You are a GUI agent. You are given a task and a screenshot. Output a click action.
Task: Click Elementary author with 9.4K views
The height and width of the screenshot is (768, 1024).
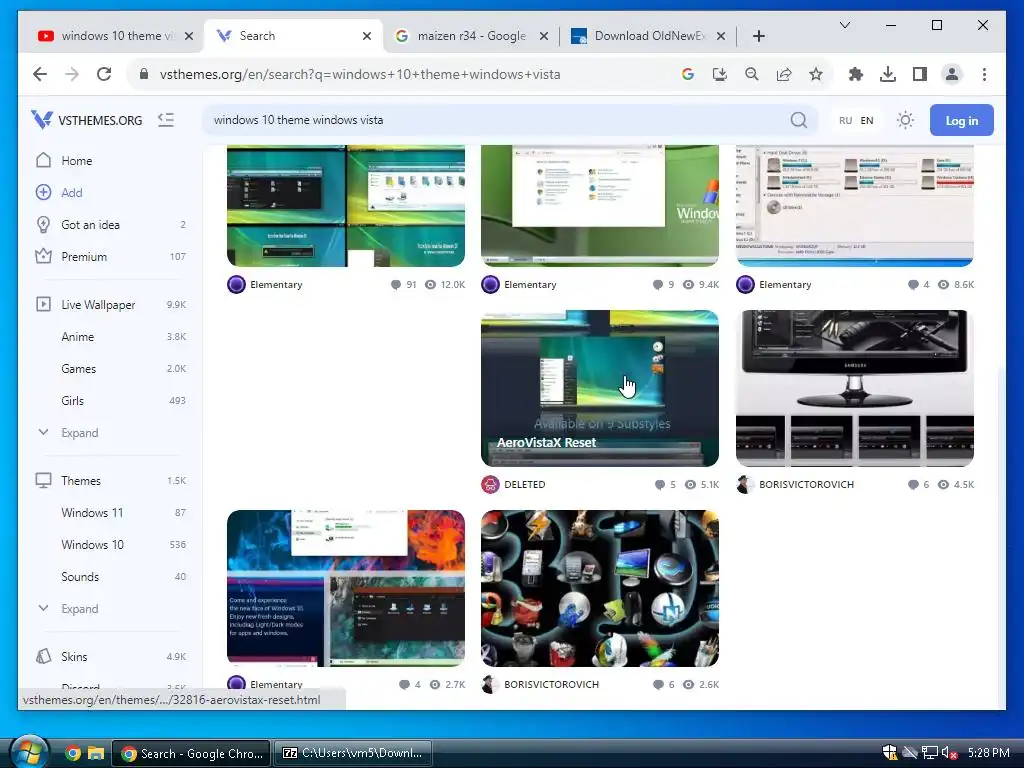tap(530, 285)
